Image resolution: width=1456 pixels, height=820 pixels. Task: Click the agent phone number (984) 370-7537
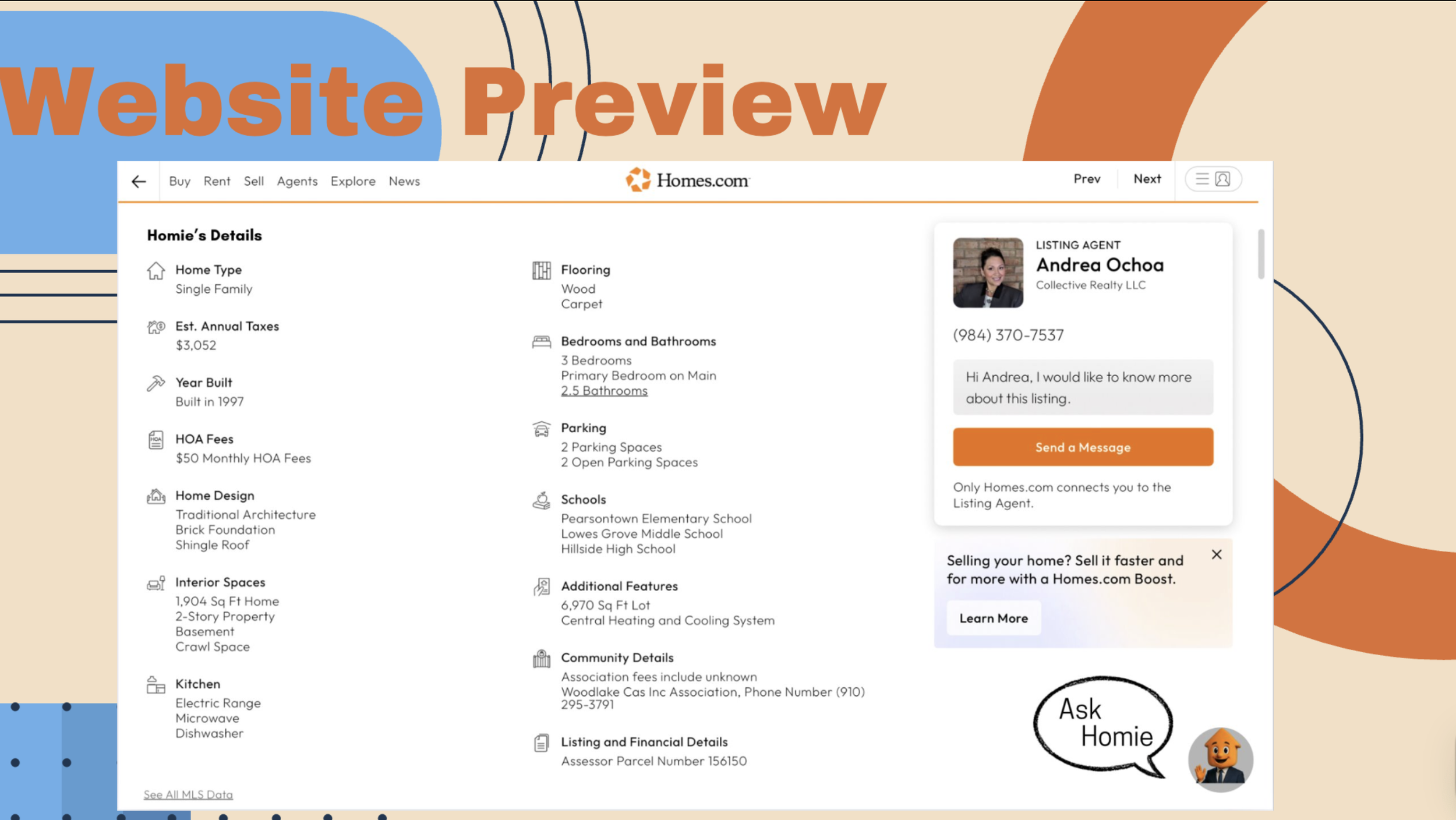pyautogui.click(x=1008, y=335)
